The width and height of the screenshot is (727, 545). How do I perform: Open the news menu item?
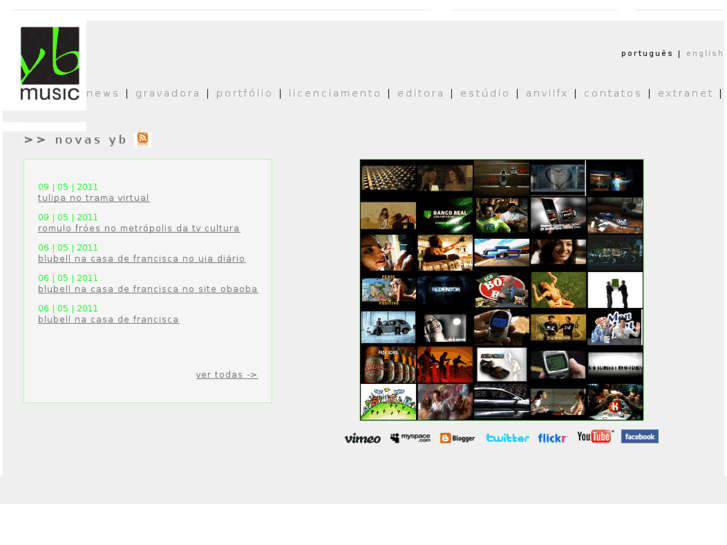point(102,93)
